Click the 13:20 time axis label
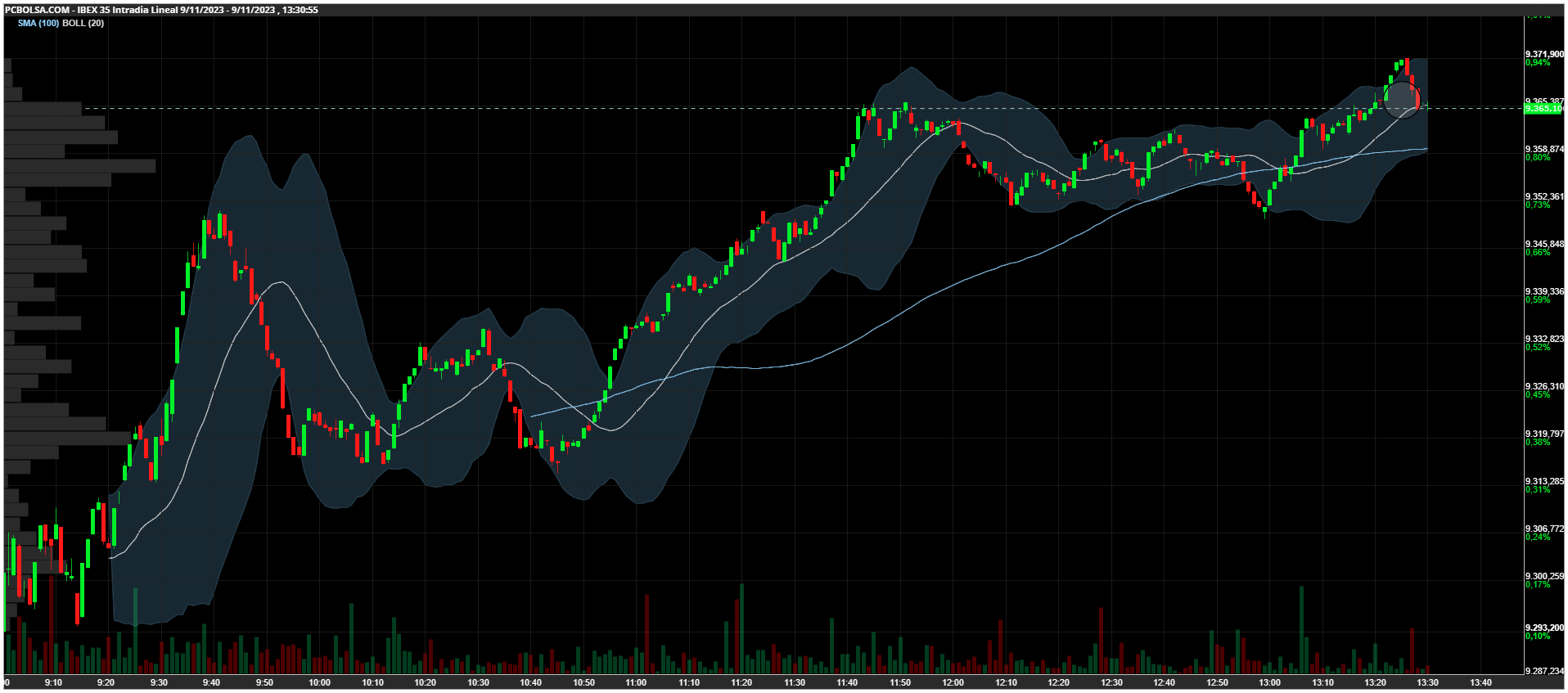Image resolution: width=1568 pixels, height=693 pixels. [1375, 682]
